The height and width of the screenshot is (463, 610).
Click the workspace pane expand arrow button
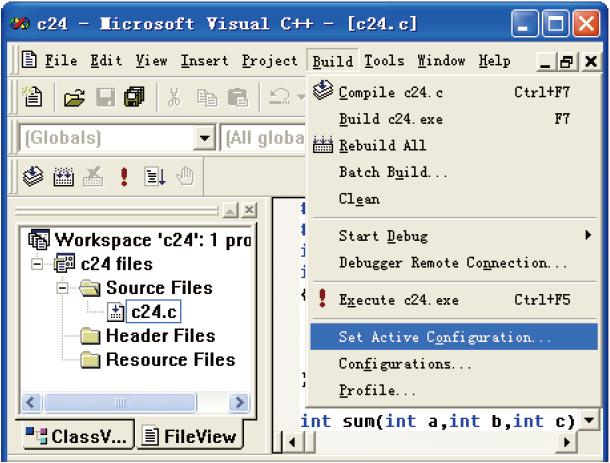tap(230, 210)
